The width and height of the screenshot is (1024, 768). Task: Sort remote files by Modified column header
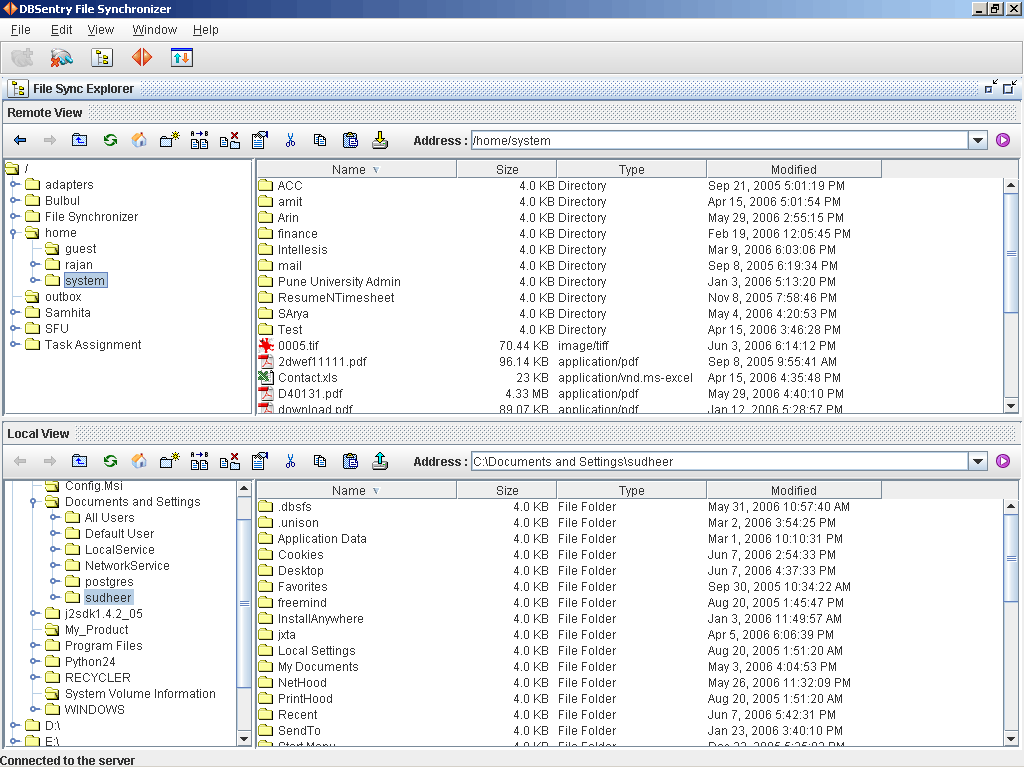(793, 170)
